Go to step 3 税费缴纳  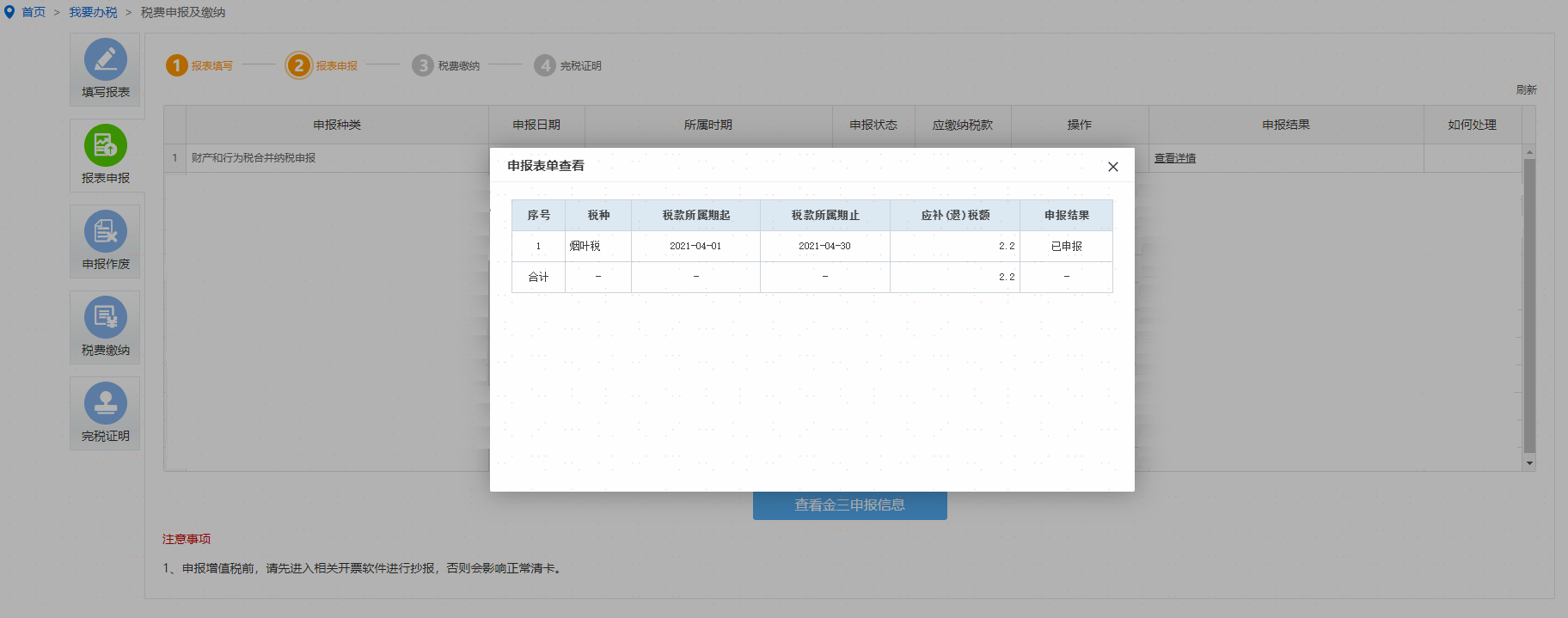[423, 65]
